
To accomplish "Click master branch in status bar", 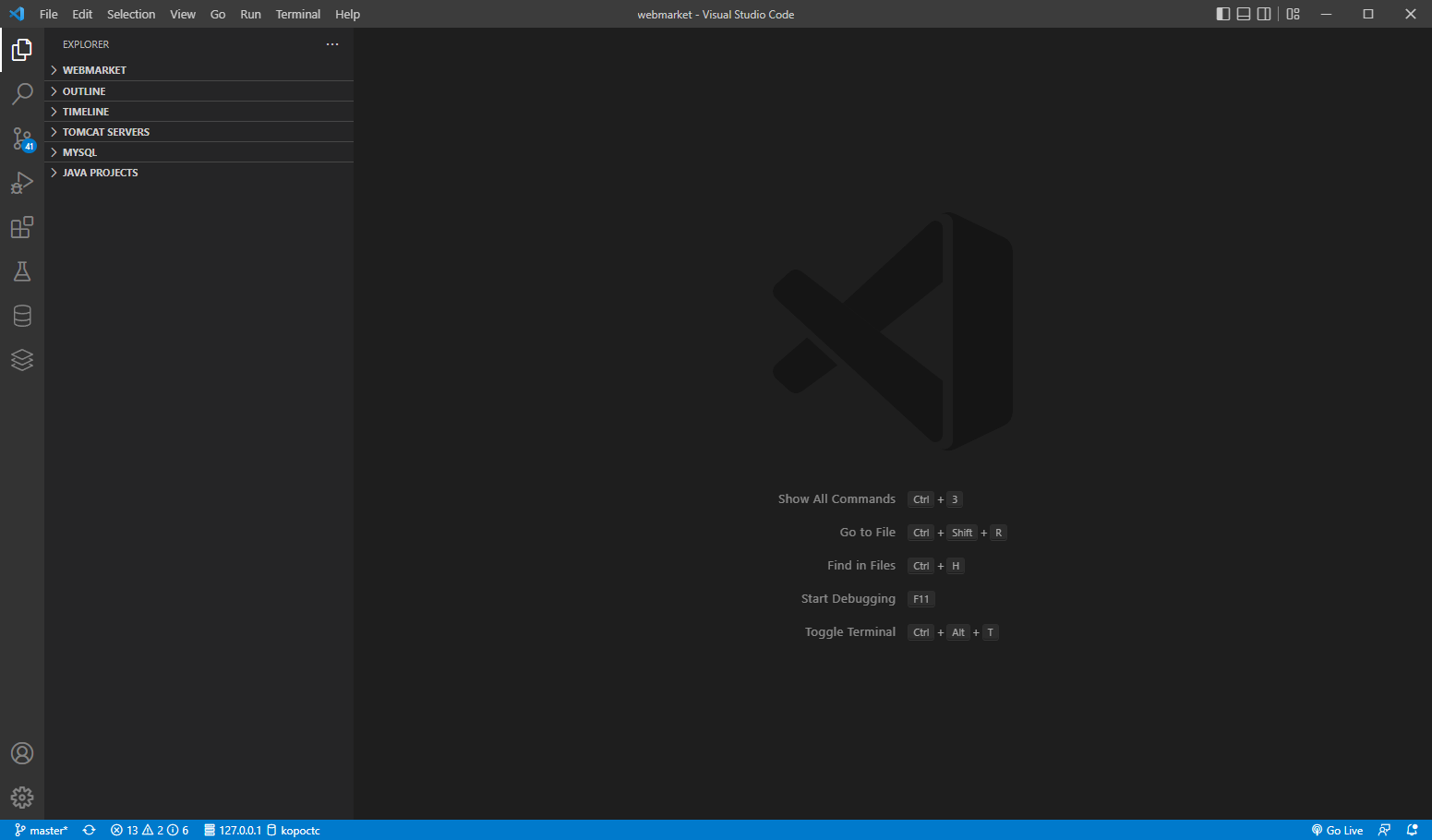I will click(42, 830).
